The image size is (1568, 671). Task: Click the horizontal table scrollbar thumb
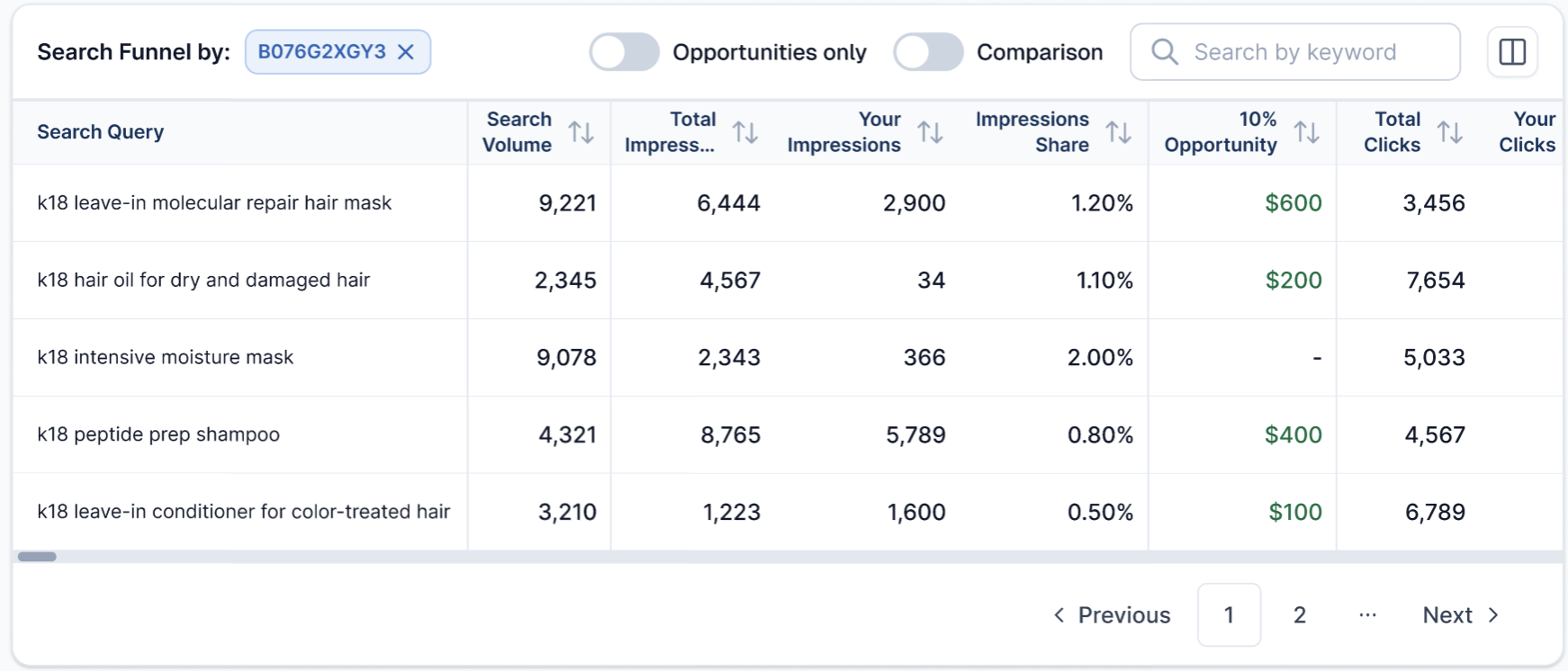tap(37, 557)
